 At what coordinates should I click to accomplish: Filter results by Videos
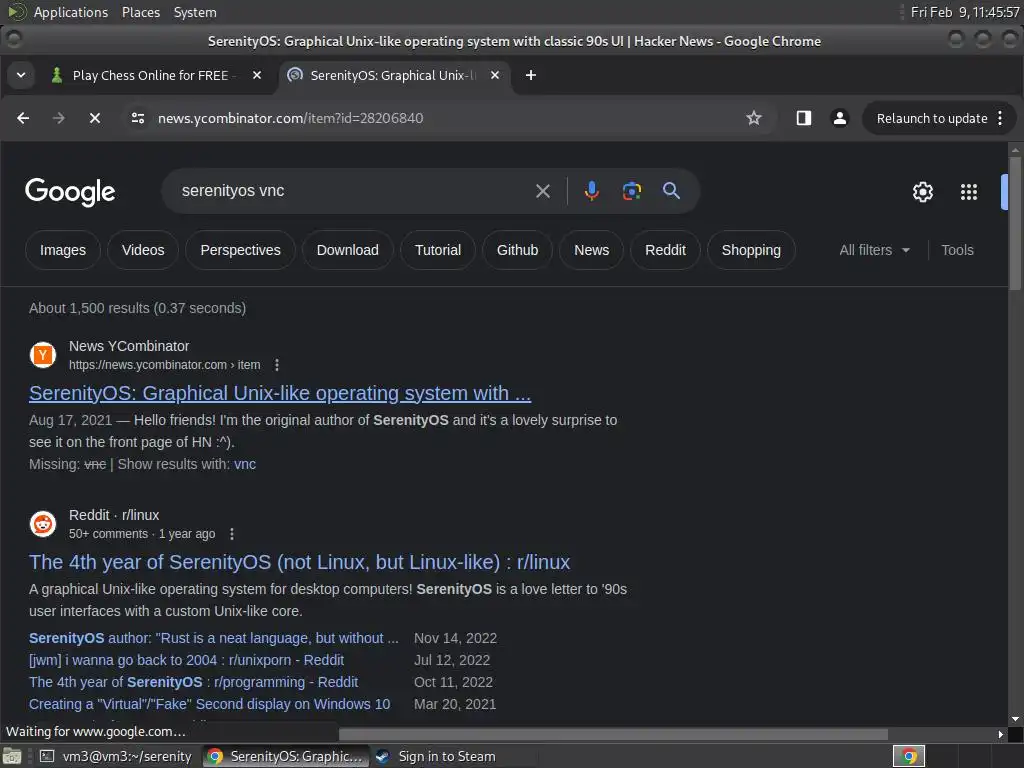coord(143,250)
